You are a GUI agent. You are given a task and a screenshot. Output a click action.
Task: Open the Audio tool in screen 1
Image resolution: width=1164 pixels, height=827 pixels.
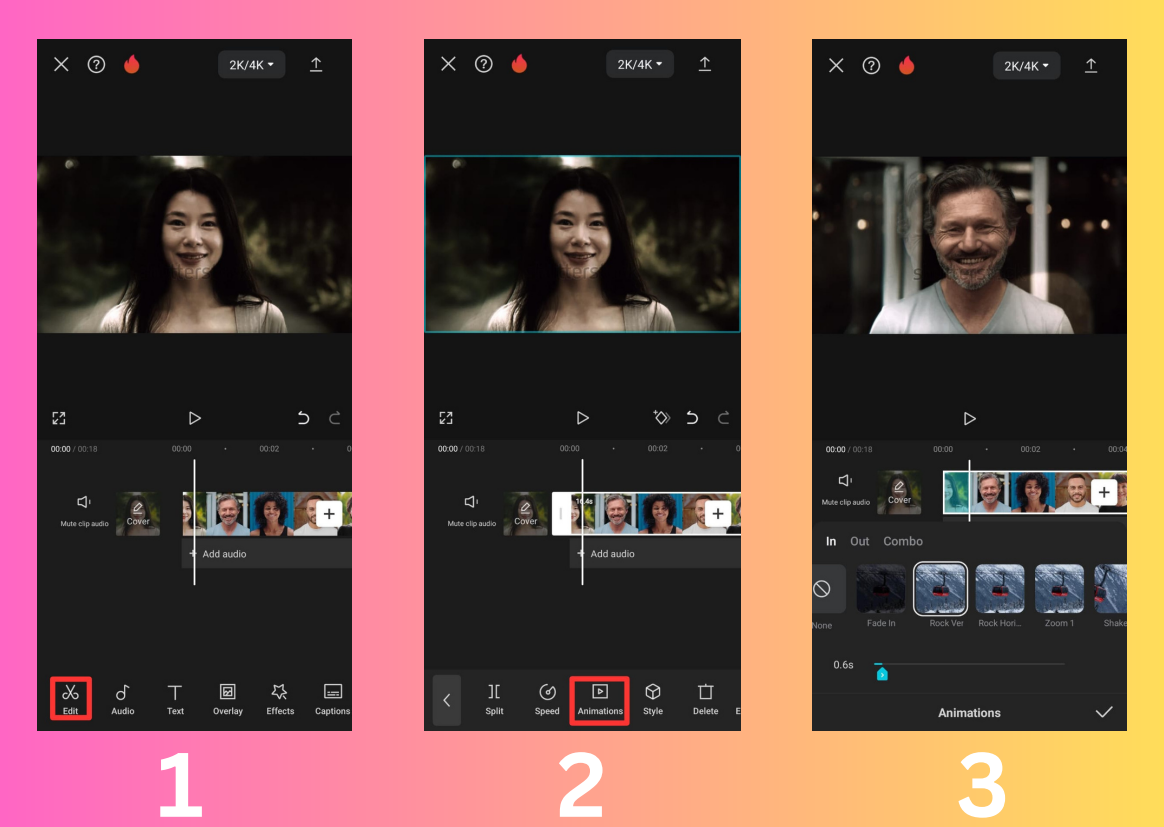coord(122,699)
